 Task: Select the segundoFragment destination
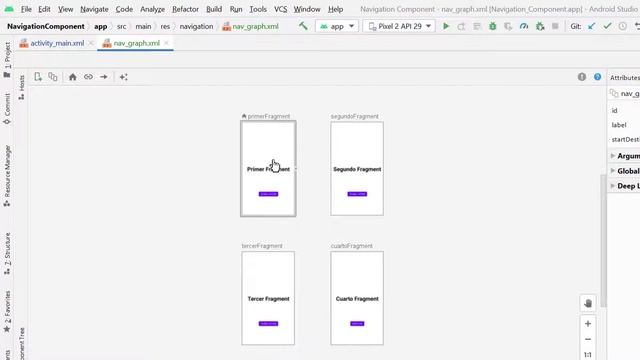pos(357,169)
